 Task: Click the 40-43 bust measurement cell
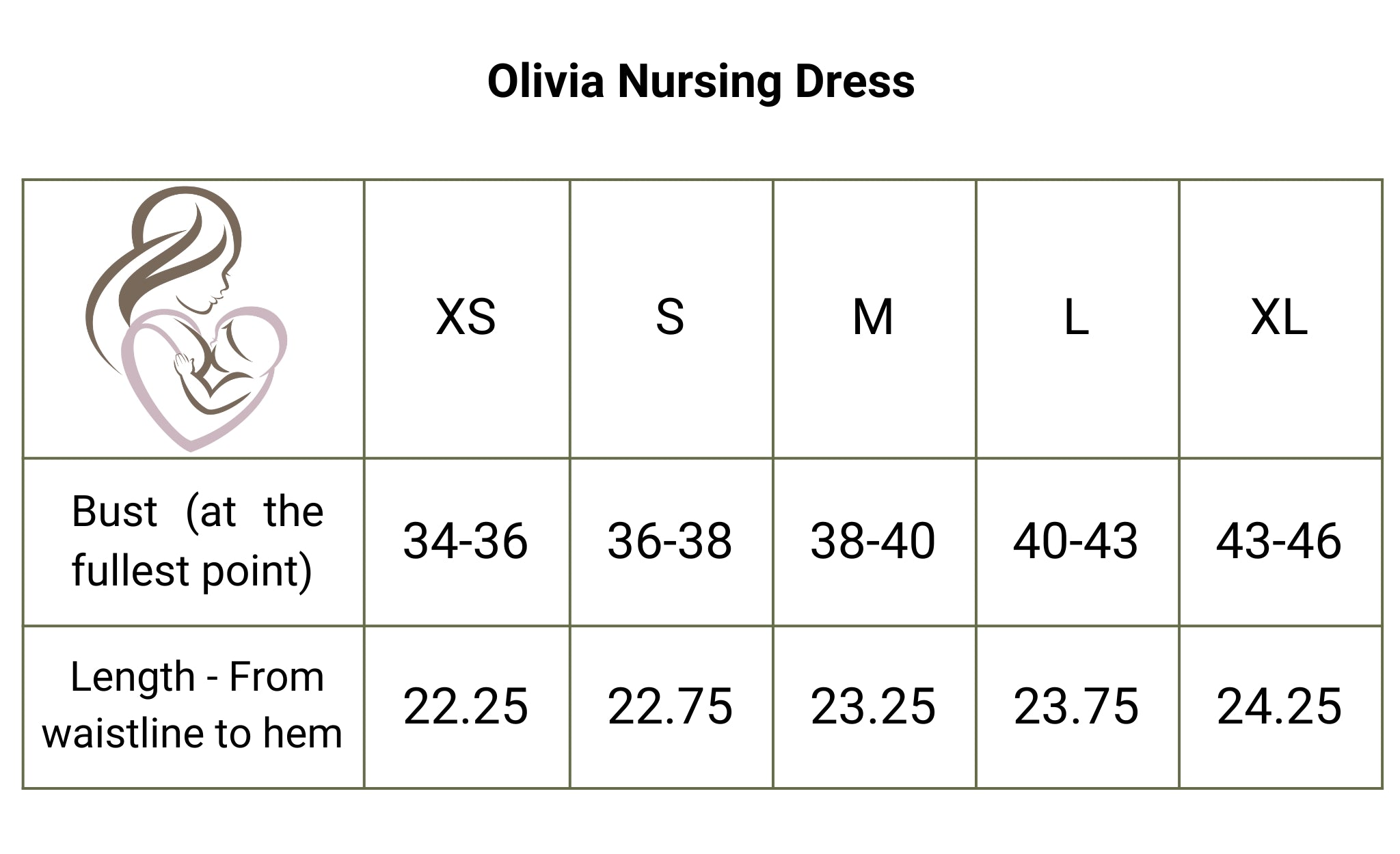[1076, 541]
